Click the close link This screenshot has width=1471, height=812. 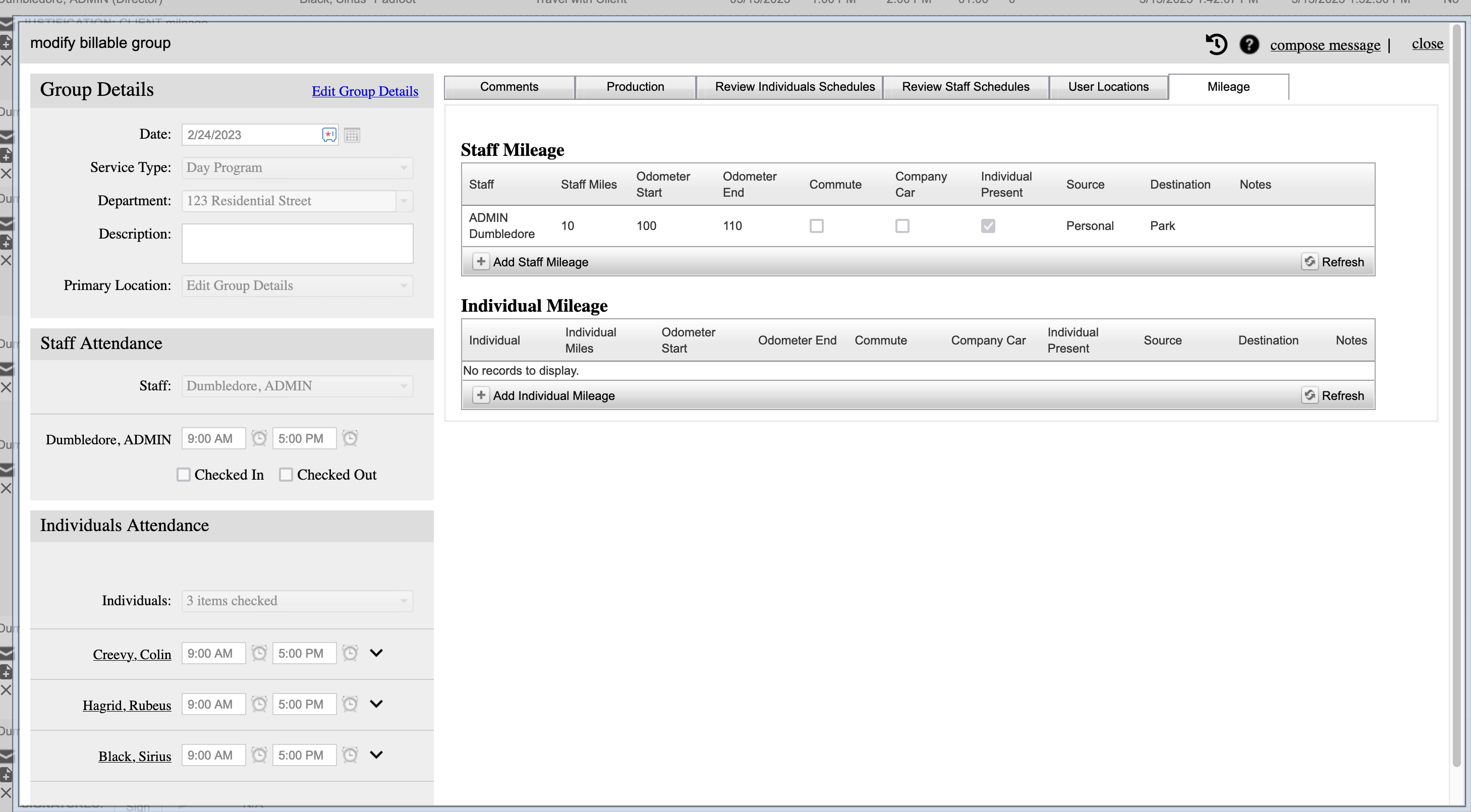point(1428,43)
